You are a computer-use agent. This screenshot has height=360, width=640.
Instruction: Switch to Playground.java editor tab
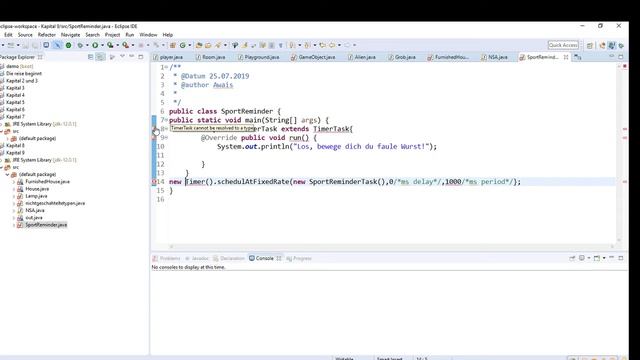[259, 57]
